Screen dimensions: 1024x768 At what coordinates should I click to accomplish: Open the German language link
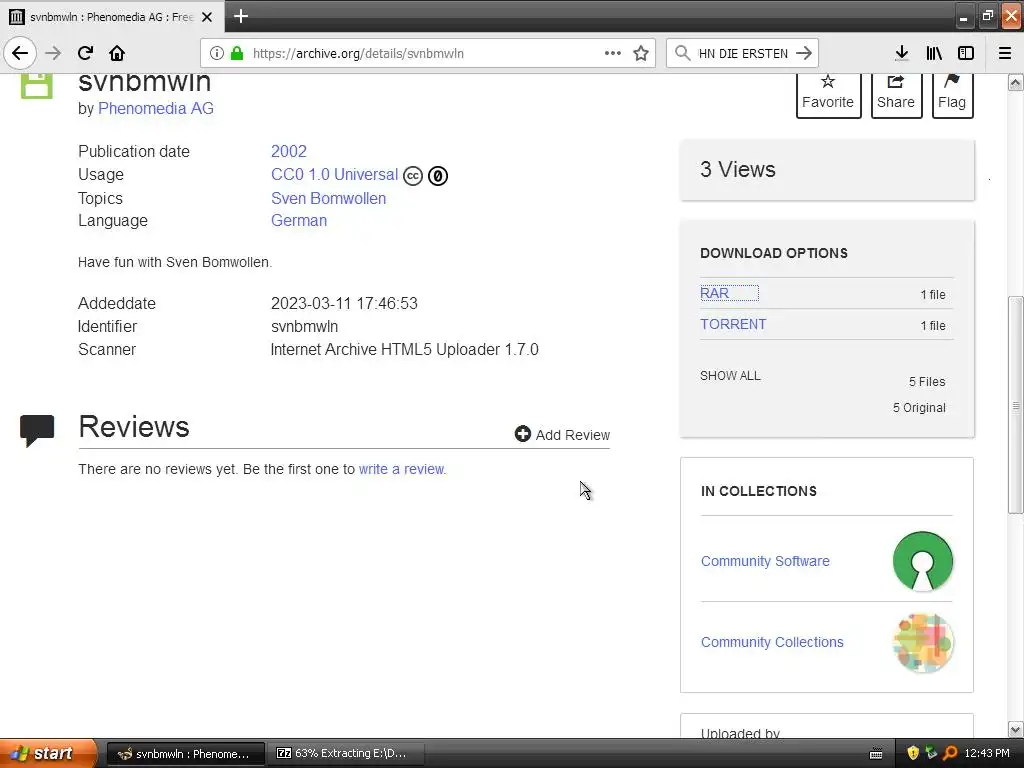click(x=299, y=221)
